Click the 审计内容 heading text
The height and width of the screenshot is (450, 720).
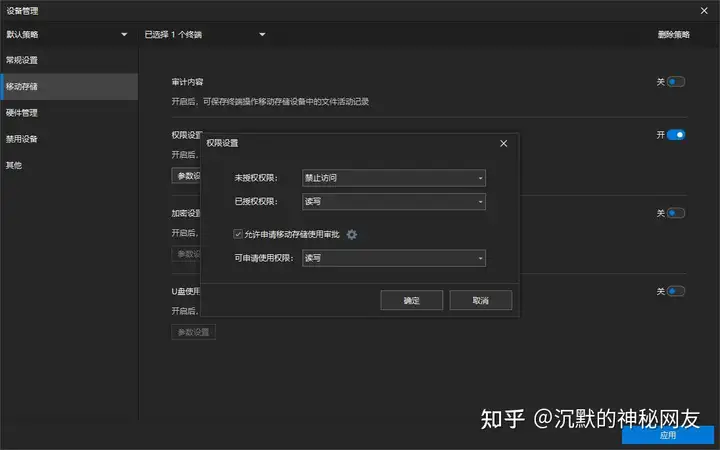pos(187,82)
